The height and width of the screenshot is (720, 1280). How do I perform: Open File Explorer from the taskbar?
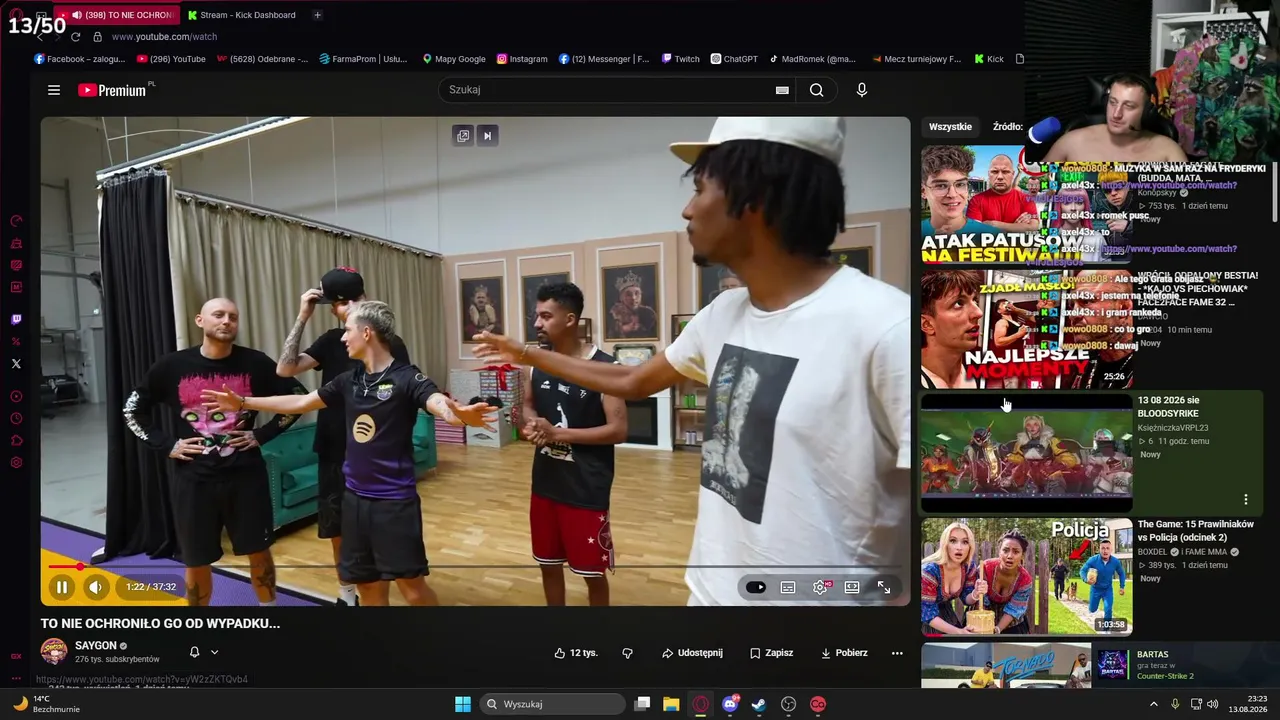pos(671,704)
